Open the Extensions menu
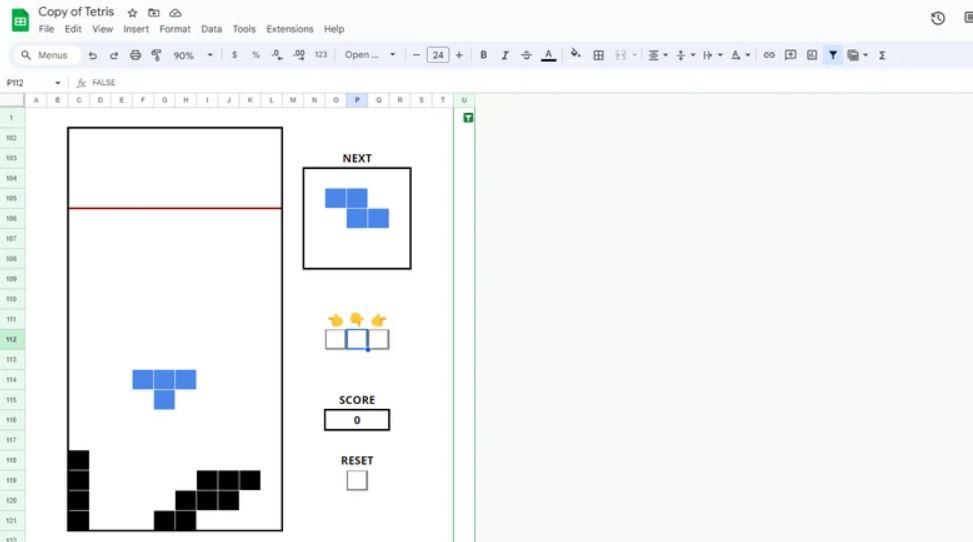The width and height of the screenshot is (973, 542). (x=290, y=29)
